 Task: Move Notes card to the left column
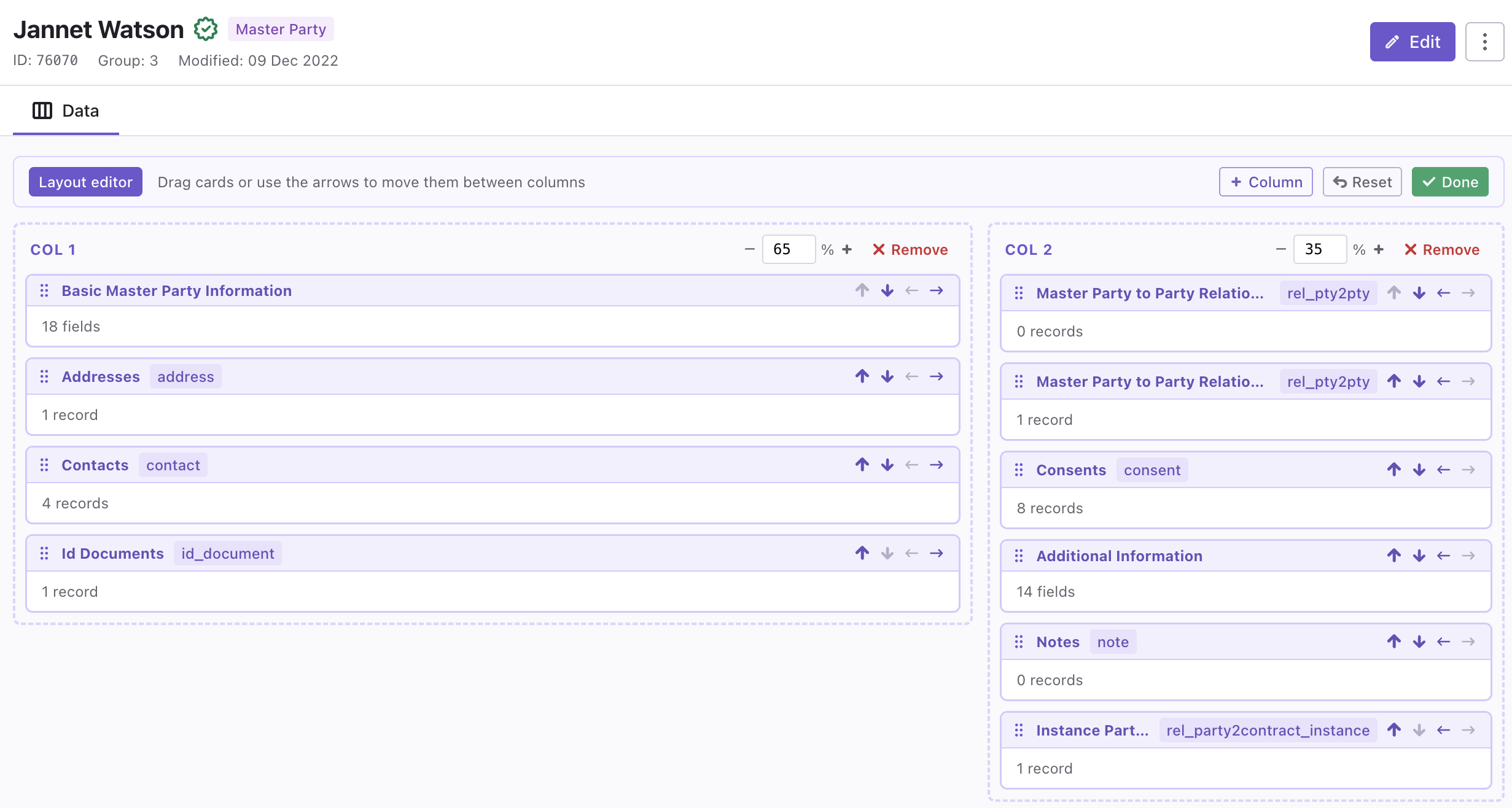tap(1443, 642)
